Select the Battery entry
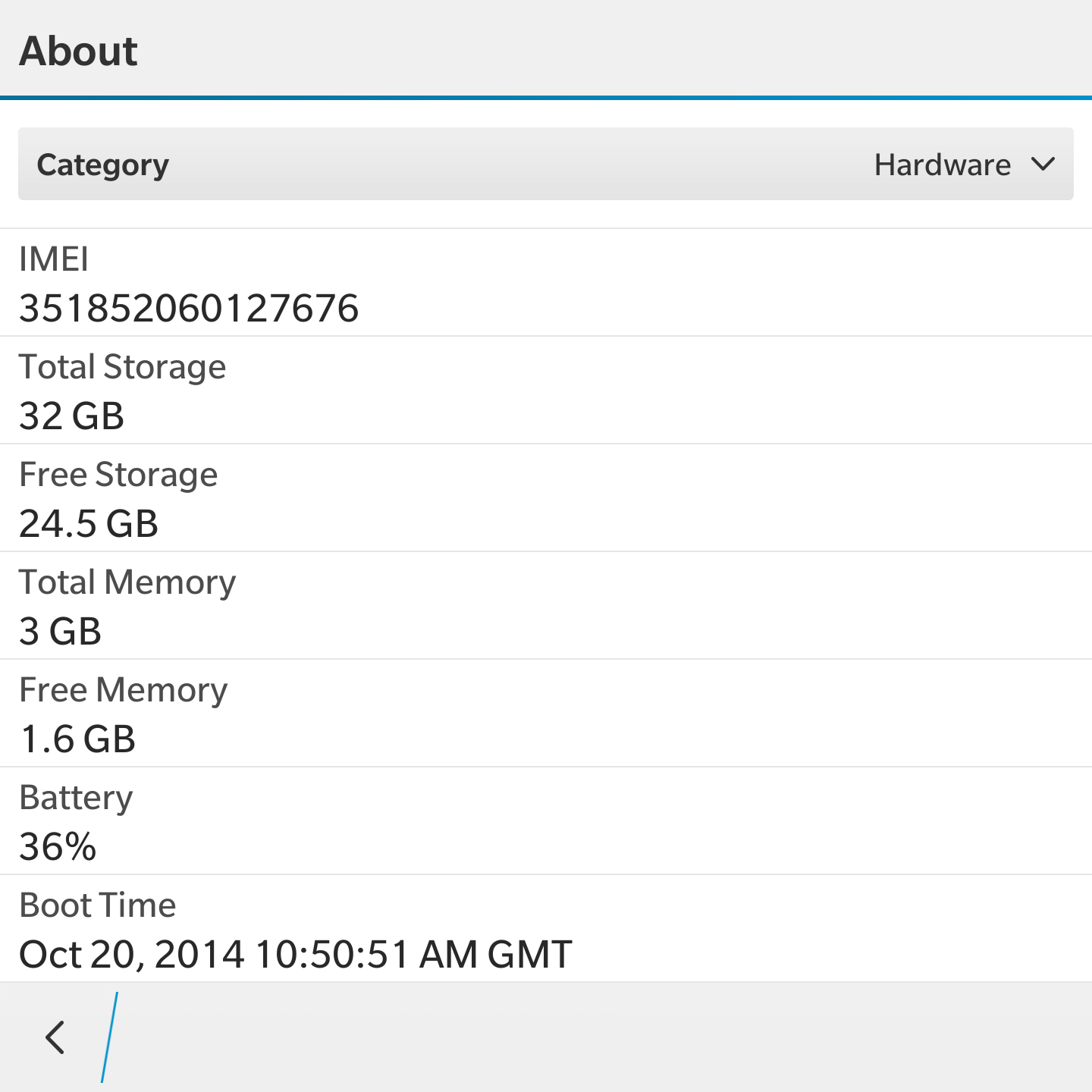This screenshot has height=1092, width=1092. 546,821
